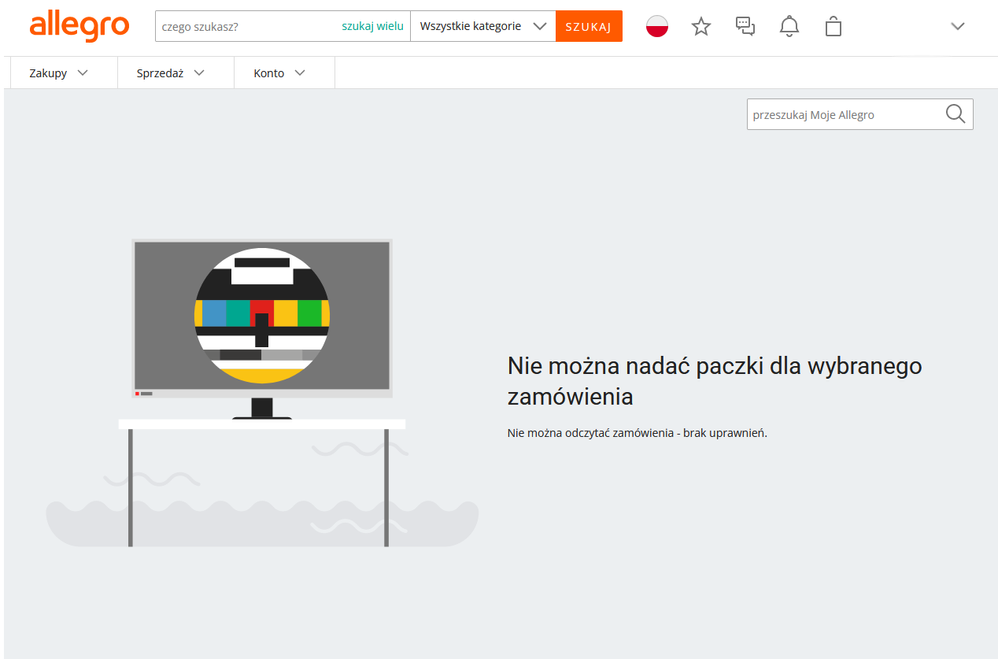
Task: Click the red power light on the TV
Action: (137, 393)
